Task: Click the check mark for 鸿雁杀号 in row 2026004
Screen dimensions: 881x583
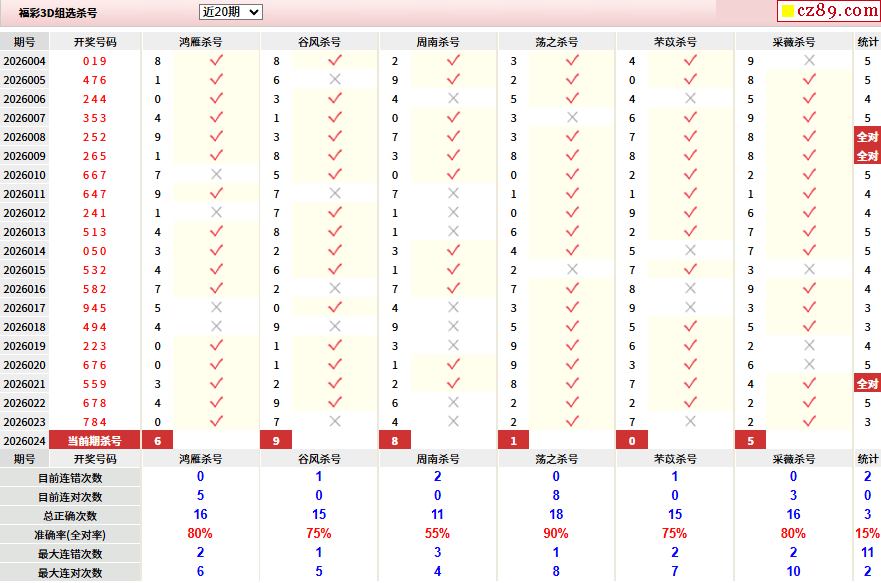Action: (x=216, y=61)
